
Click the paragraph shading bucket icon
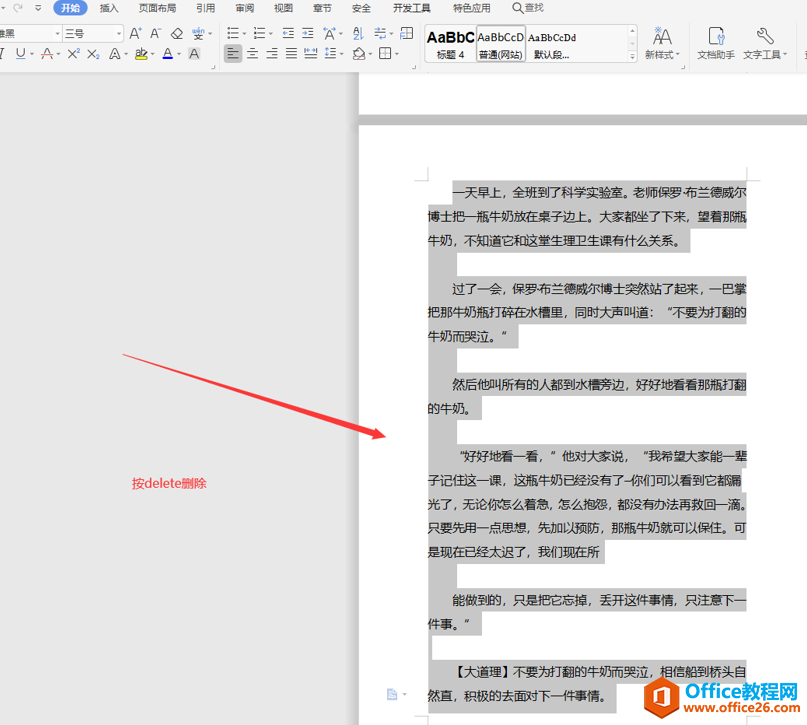tap(359, 54)
